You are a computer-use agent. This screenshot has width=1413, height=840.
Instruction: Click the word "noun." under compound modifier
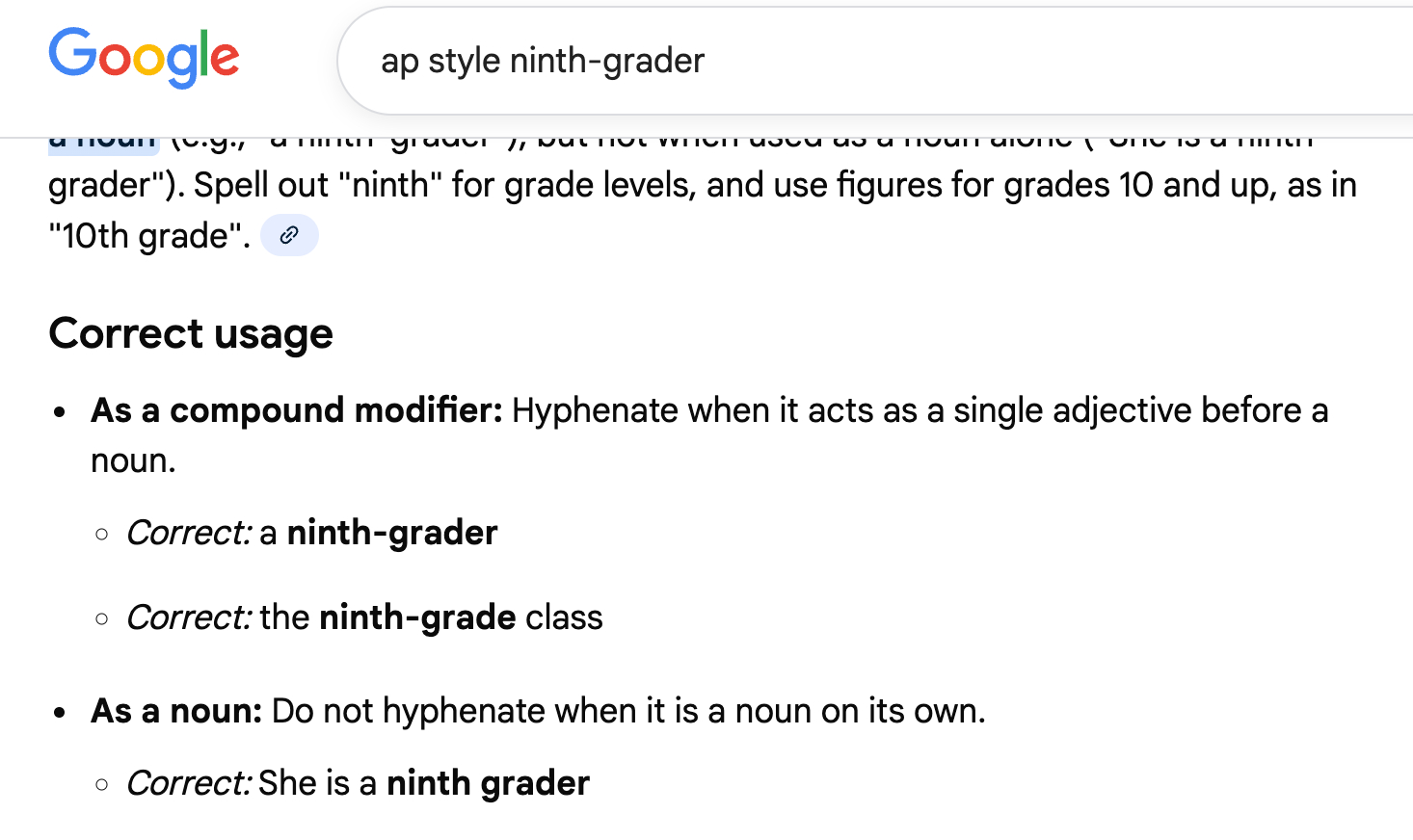(x=133, y=461)
